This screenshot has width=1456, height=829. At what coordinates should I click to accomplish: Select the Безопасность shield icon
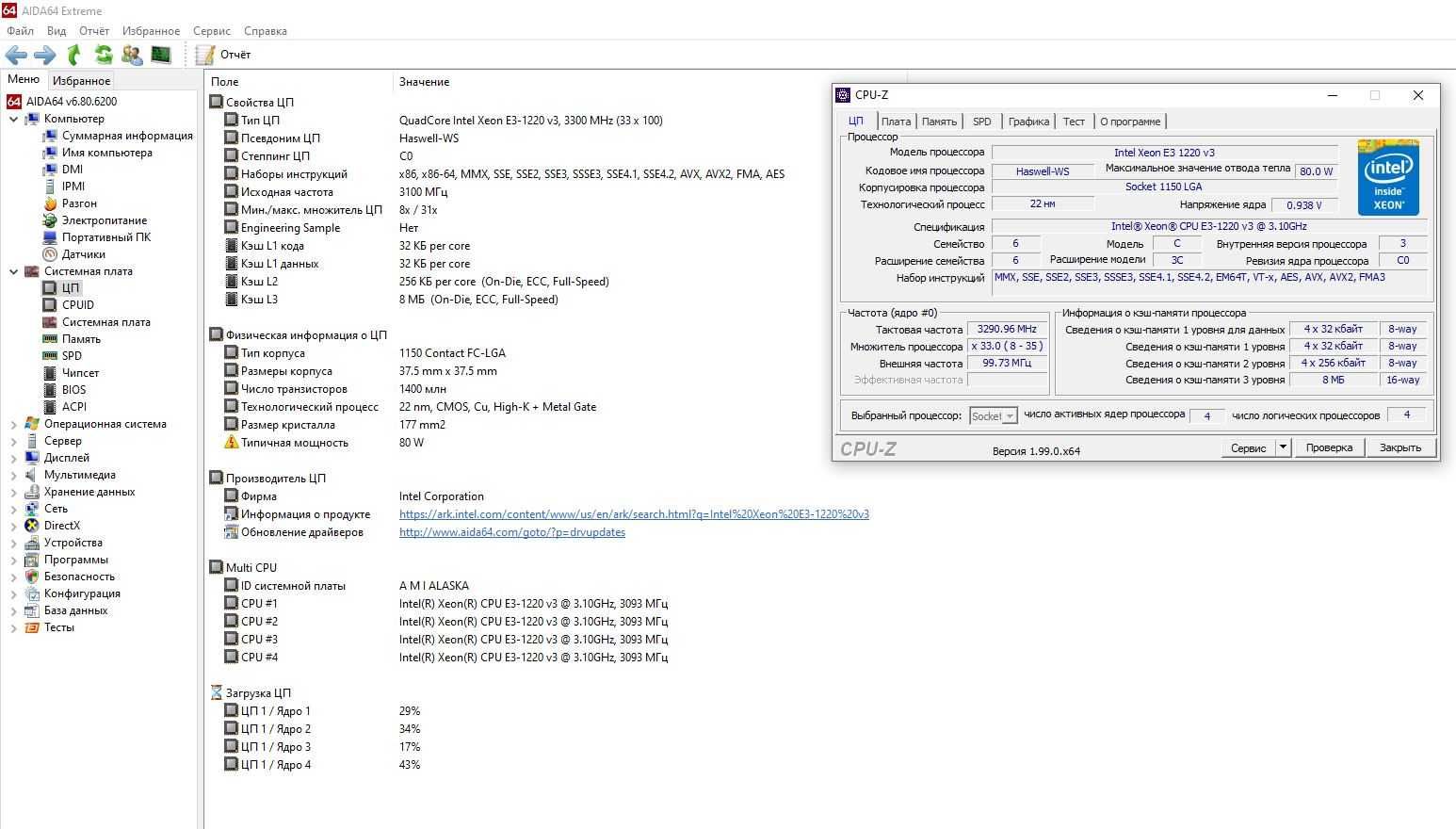pos(32,577)
